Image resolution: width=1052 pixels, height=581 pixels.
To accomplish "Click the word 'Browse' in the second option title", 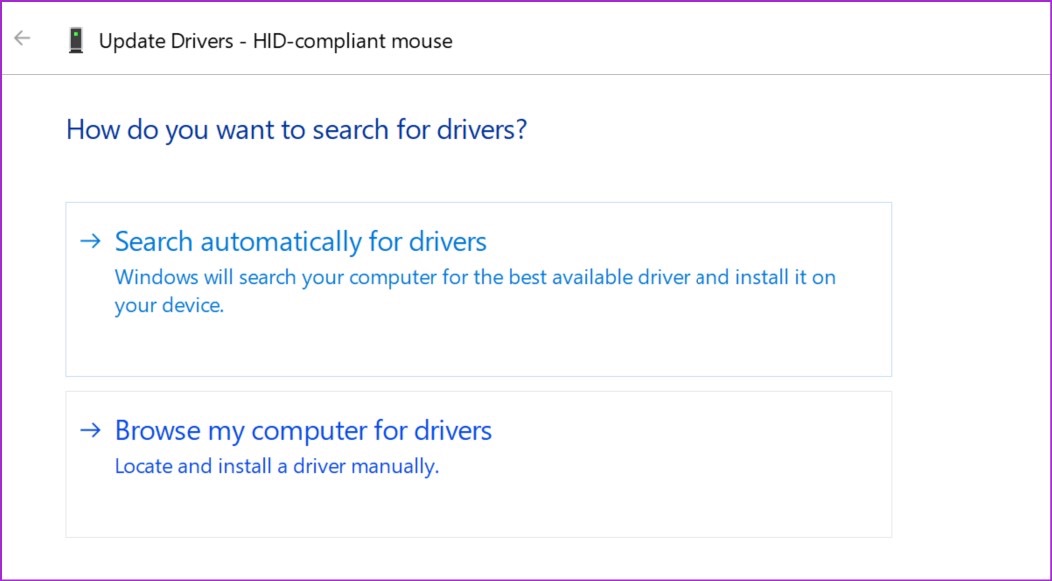I will (x=158, y=431).
